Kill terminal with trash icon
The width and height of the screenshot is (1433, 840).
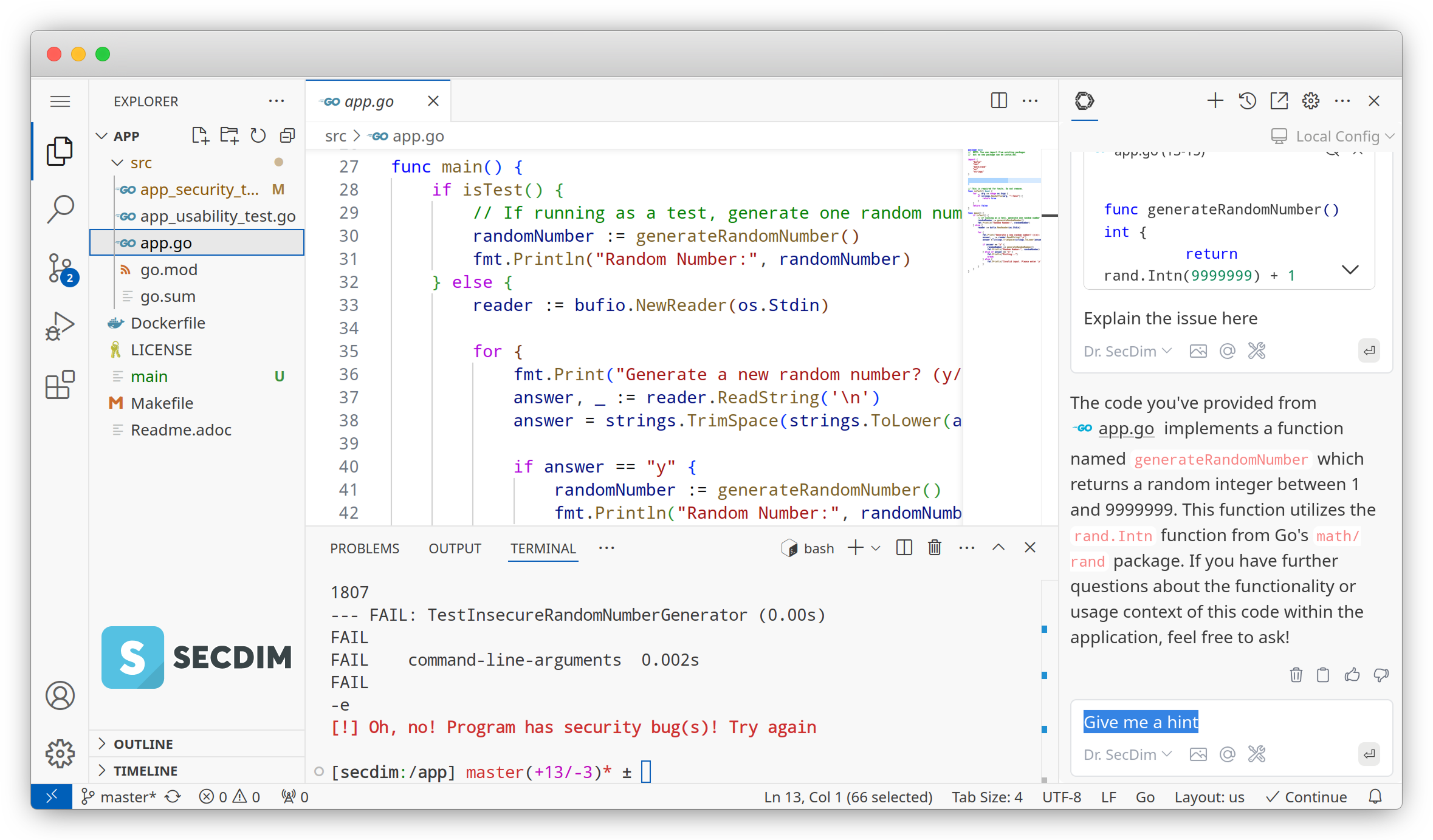(x=935, y=548)
